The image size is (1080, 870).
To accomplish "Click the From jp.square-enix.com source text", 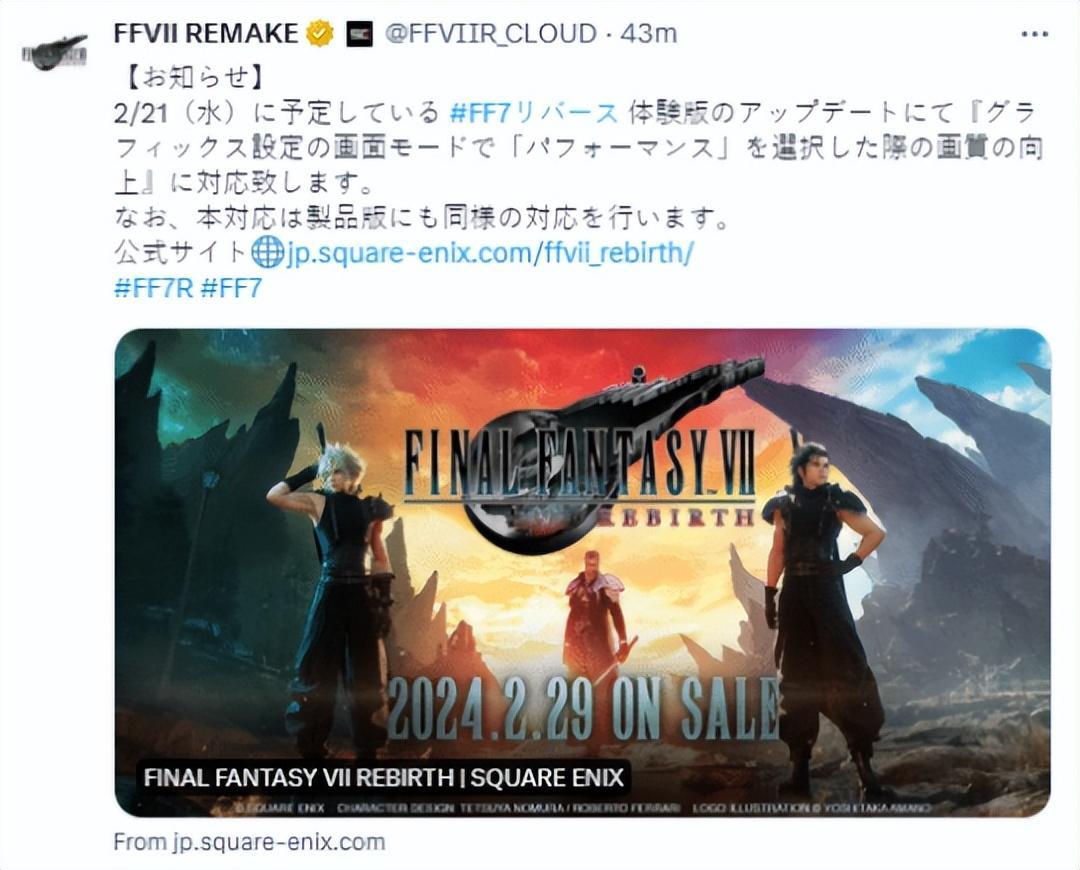I will click(x=249, y=842).
